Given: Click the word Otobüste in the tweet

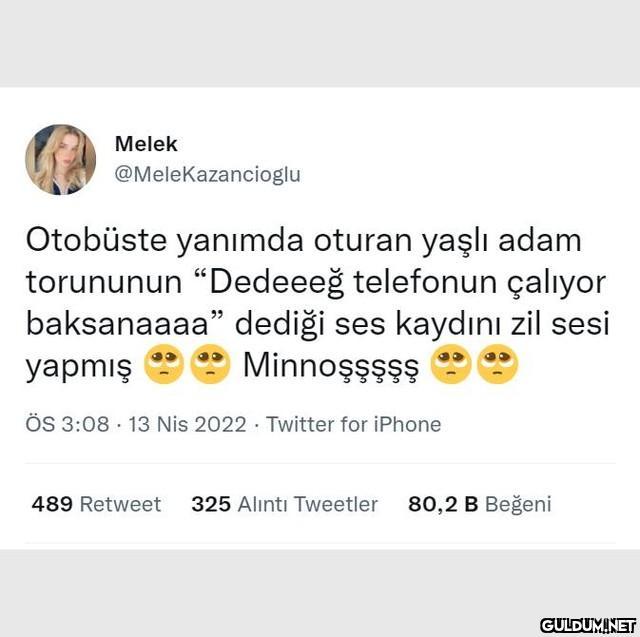Looking at the screenshot, I should [96, 240].
